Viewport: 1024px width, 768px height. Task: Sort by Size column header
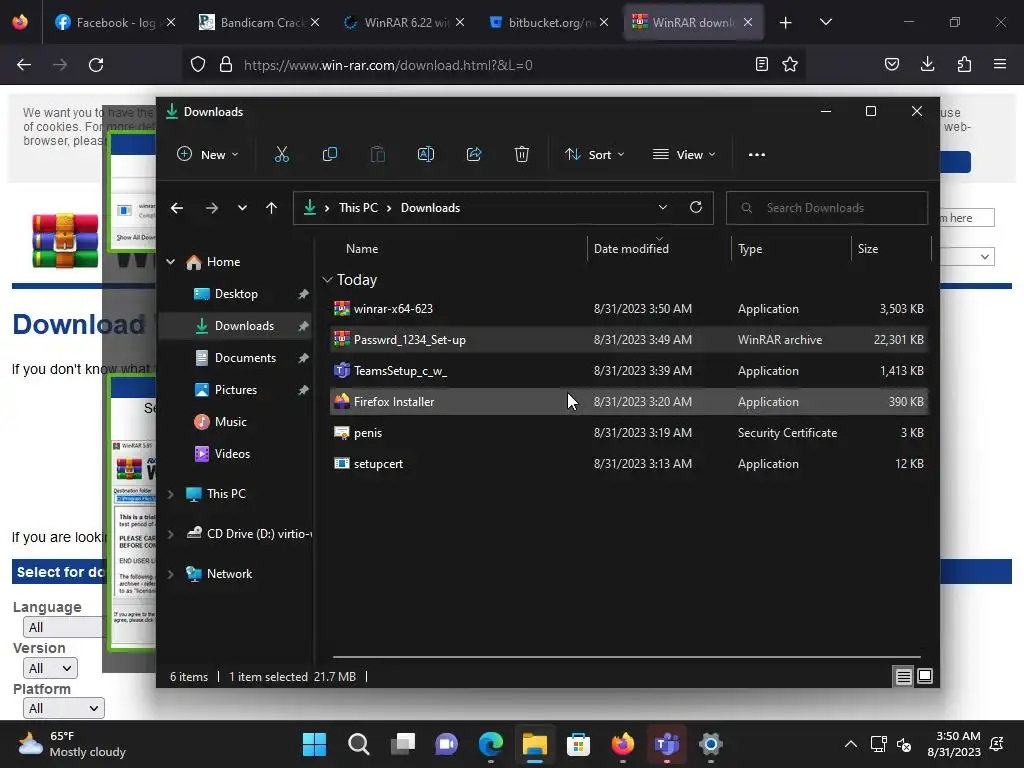click(867, 249)
